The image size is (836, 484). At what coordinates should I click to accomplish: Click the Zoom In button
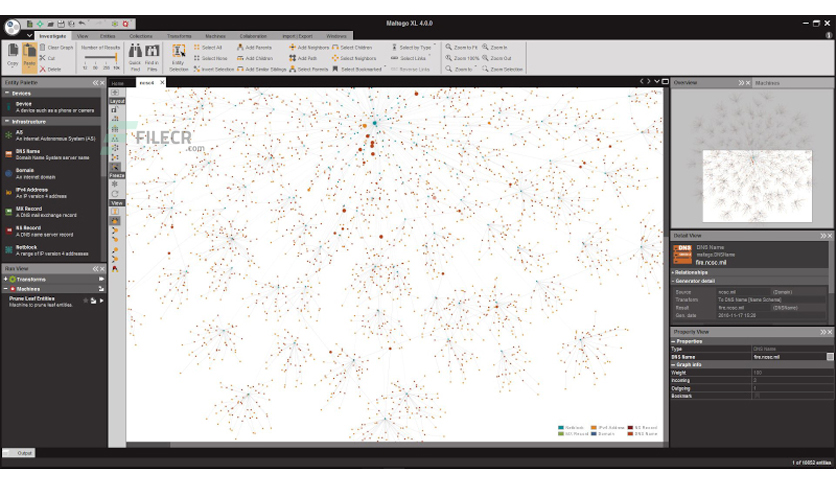(494, 47)
